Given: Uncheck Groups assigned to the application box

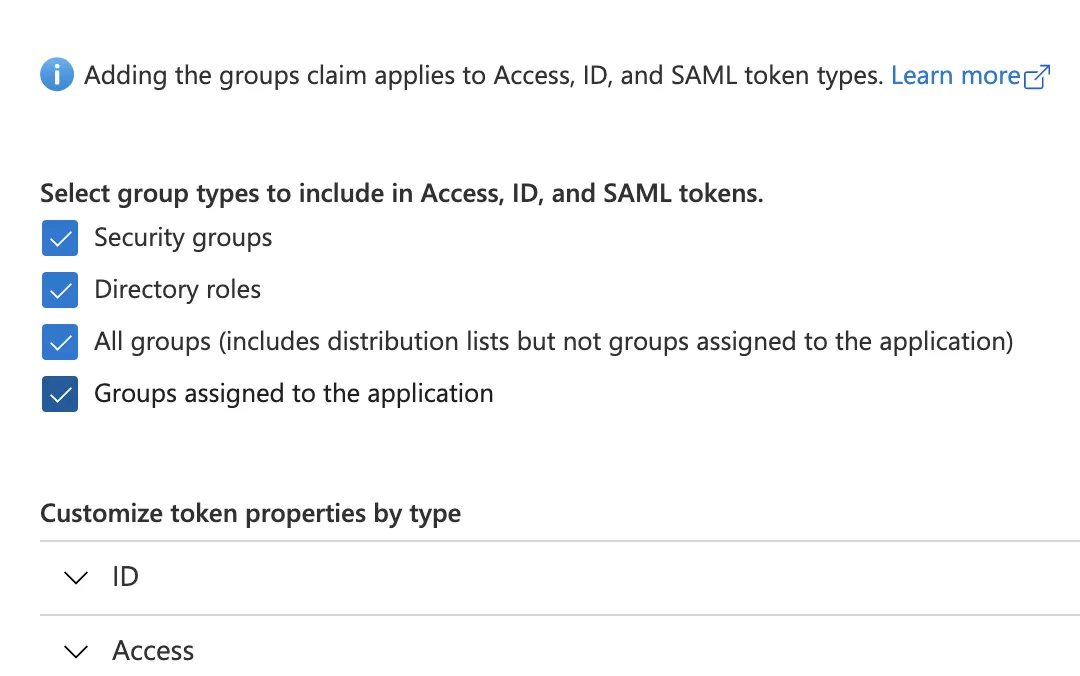Looking at the screenshot, I should pyautogui.click(x=60, y=395).
